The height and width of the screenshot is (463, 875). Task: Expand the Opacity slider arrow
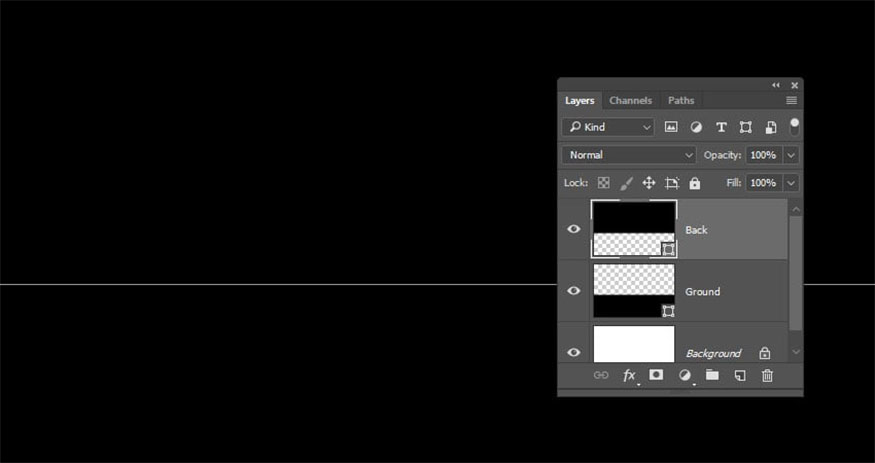791,155
